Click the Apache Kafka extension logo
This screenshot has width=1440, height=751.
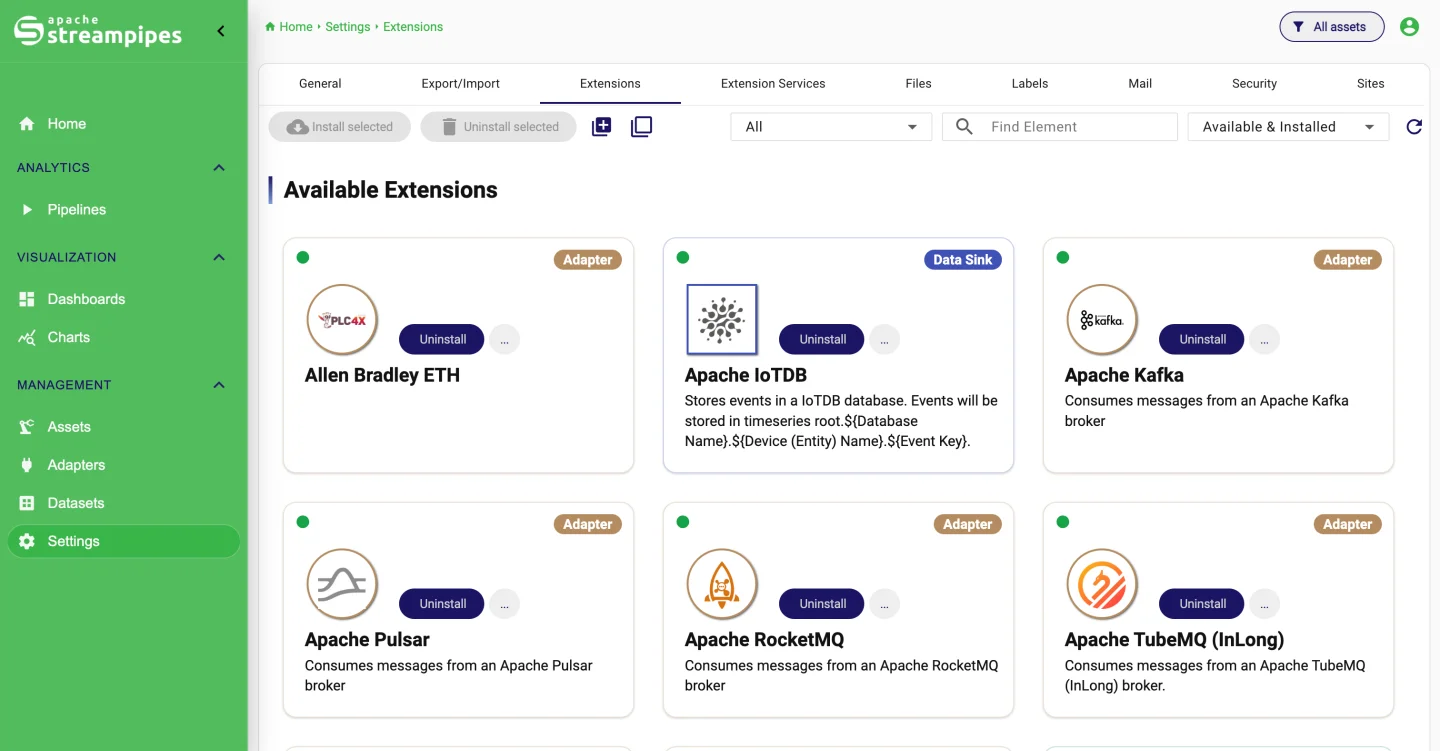(1102, 320)
